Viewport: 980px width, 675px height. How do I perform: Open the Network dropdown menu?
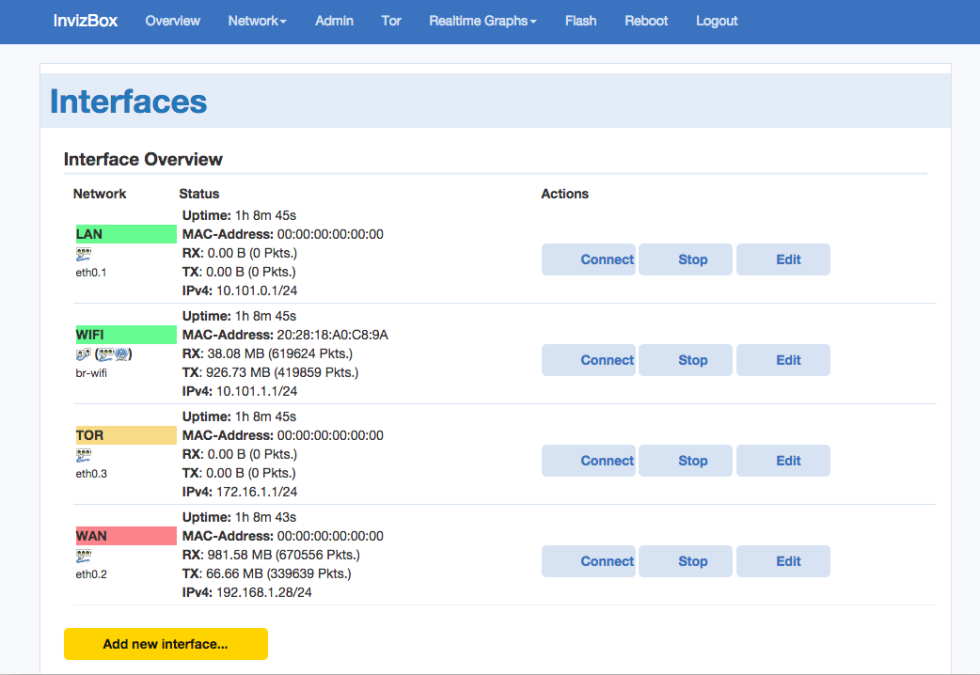[x=257, y=20]
